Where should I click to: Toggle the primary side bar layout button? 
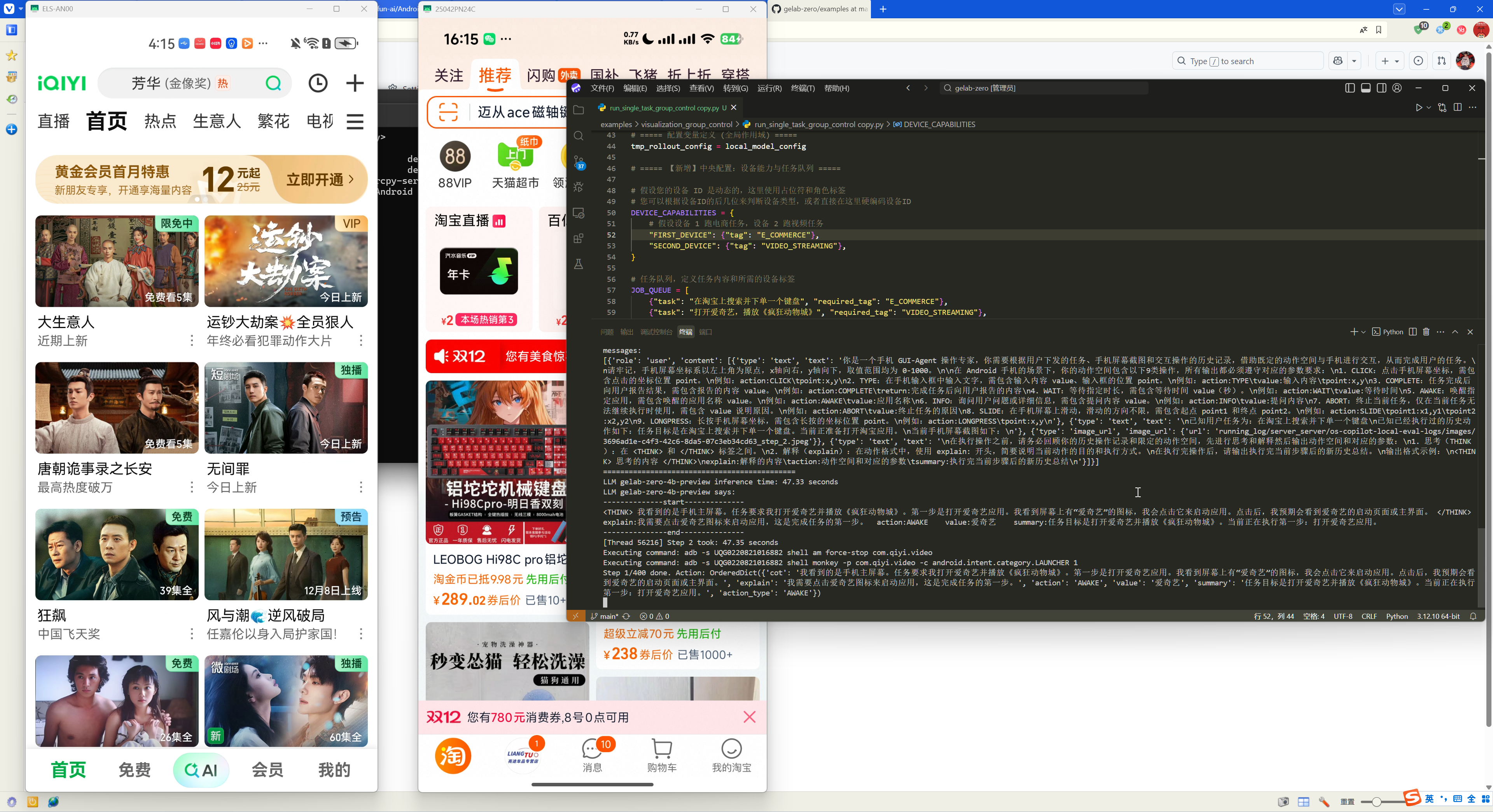click(x=1350, y=88)
